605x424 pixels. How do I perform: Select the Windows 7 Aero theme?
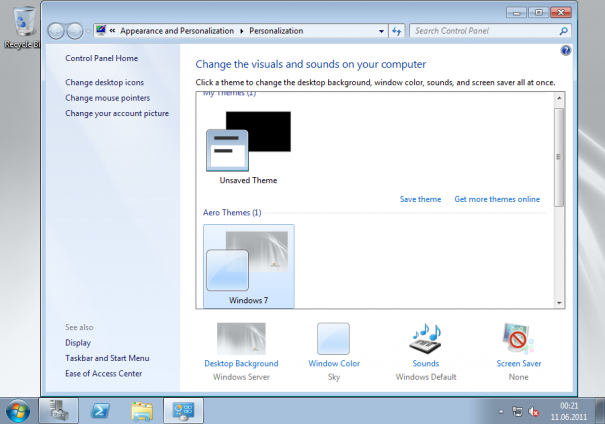248,266
